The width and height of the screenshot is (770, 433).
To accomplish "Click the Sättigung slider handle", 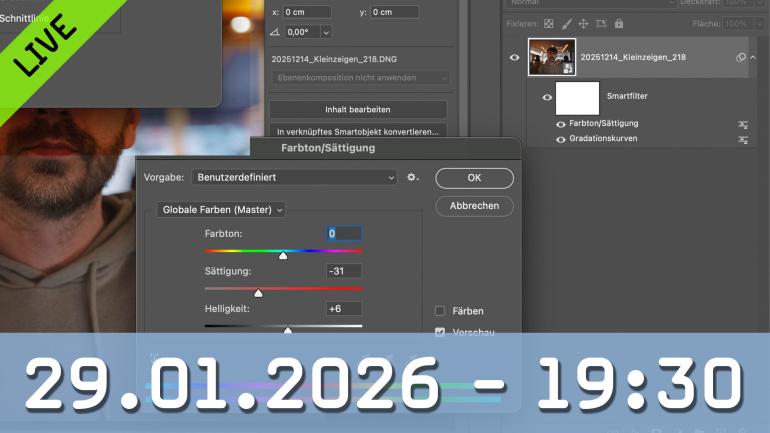I will pos(258,294).
